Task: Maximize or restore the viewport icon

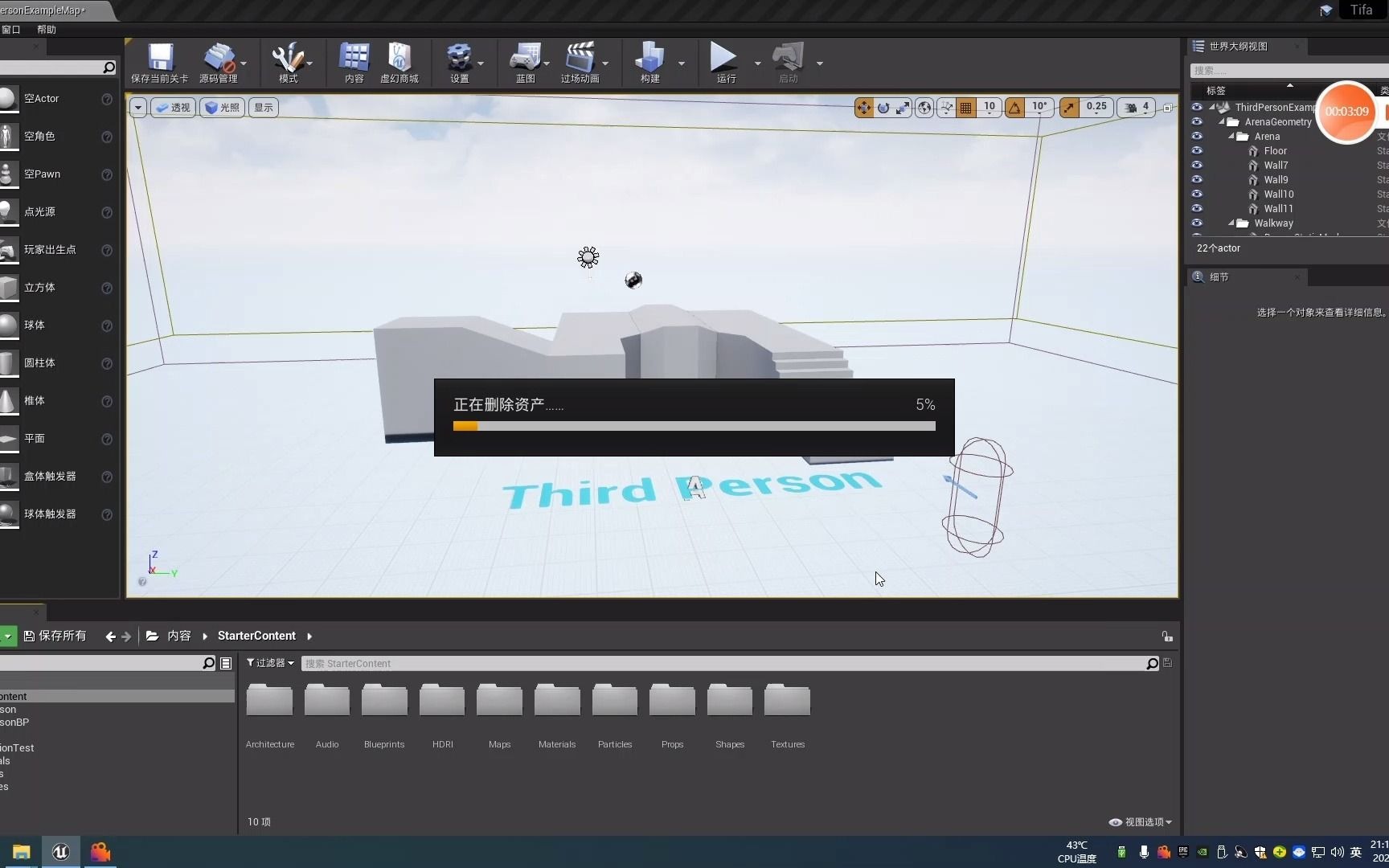Action: (x=1168, y=108)
